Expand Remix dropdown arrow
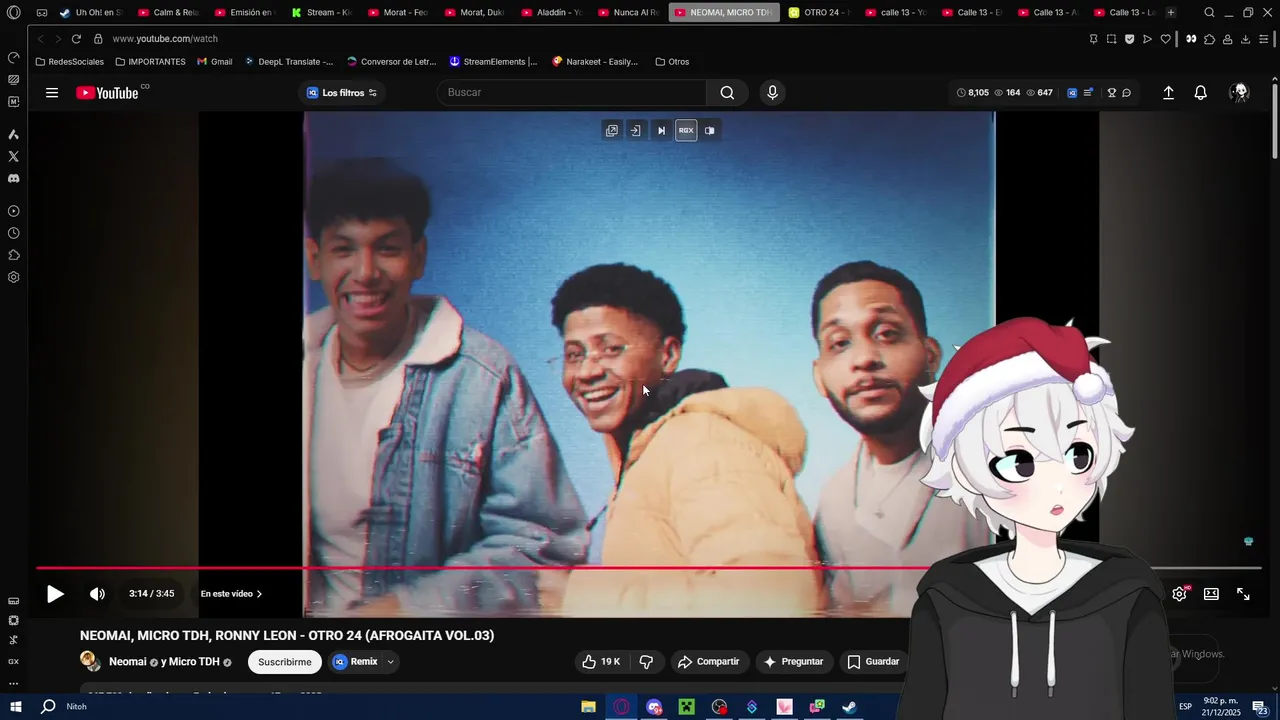 (x=391, y=662)
